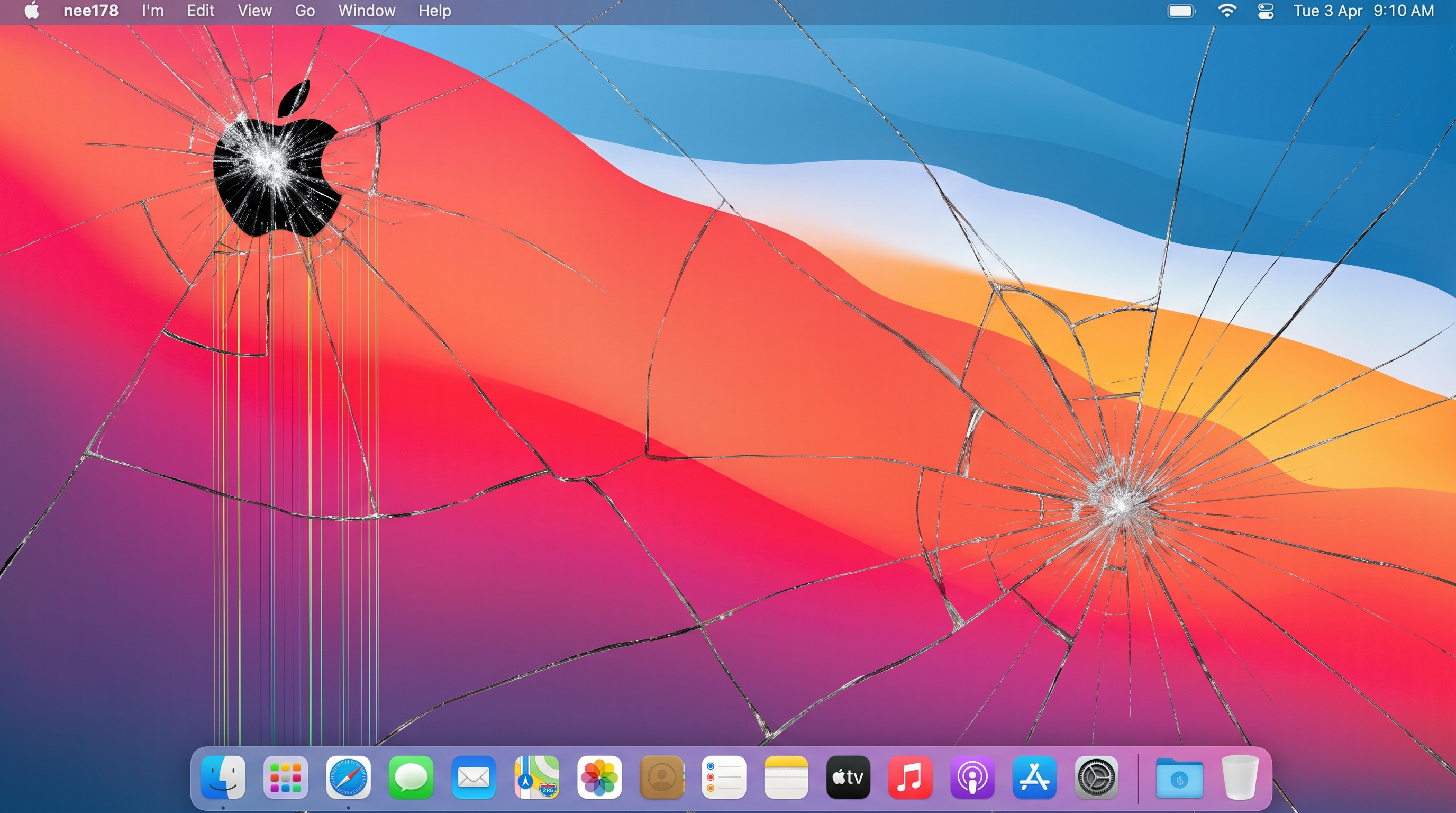Image resolution: width=1456 pixels, height=813 pixels.
Task: Open the Trash
Action: (x=1240, y=778)
